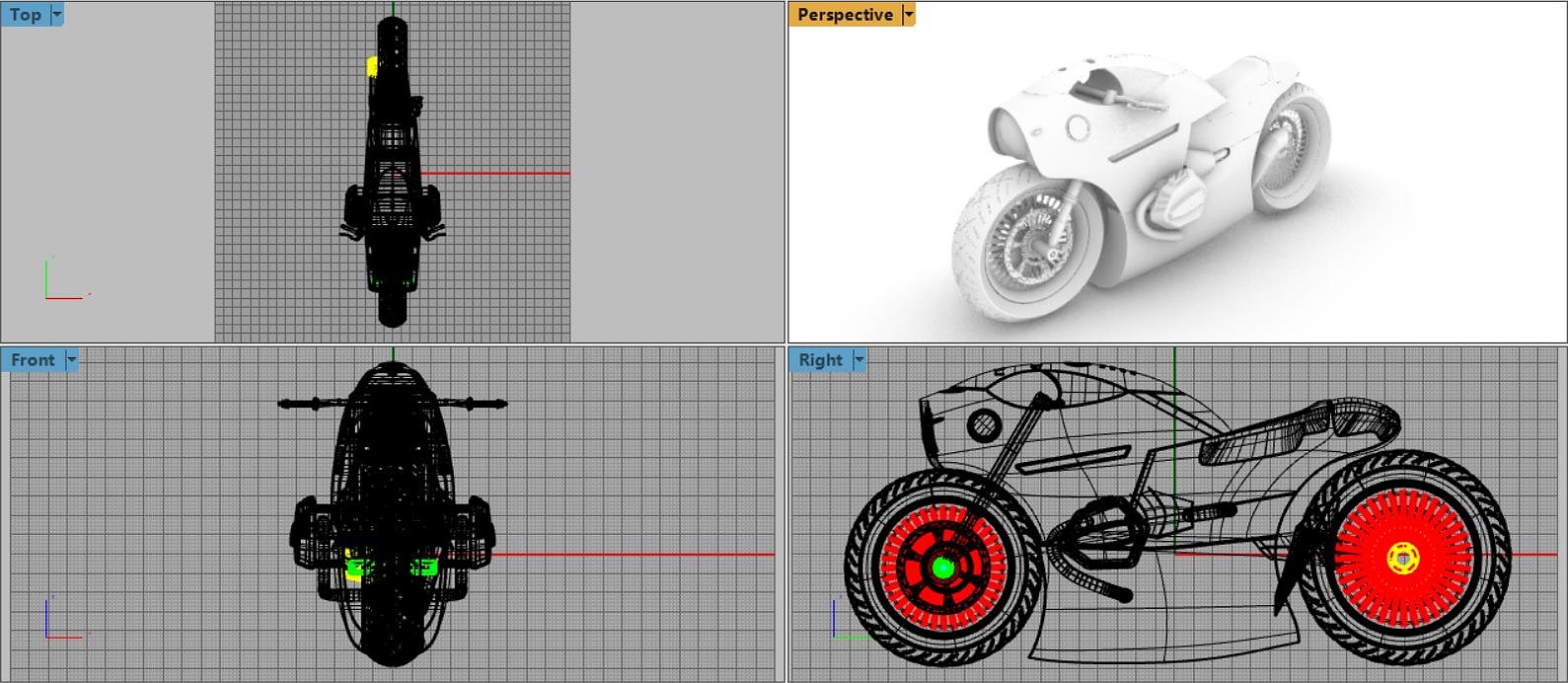Select the green front wheel hub in Right view

point(943,568)
